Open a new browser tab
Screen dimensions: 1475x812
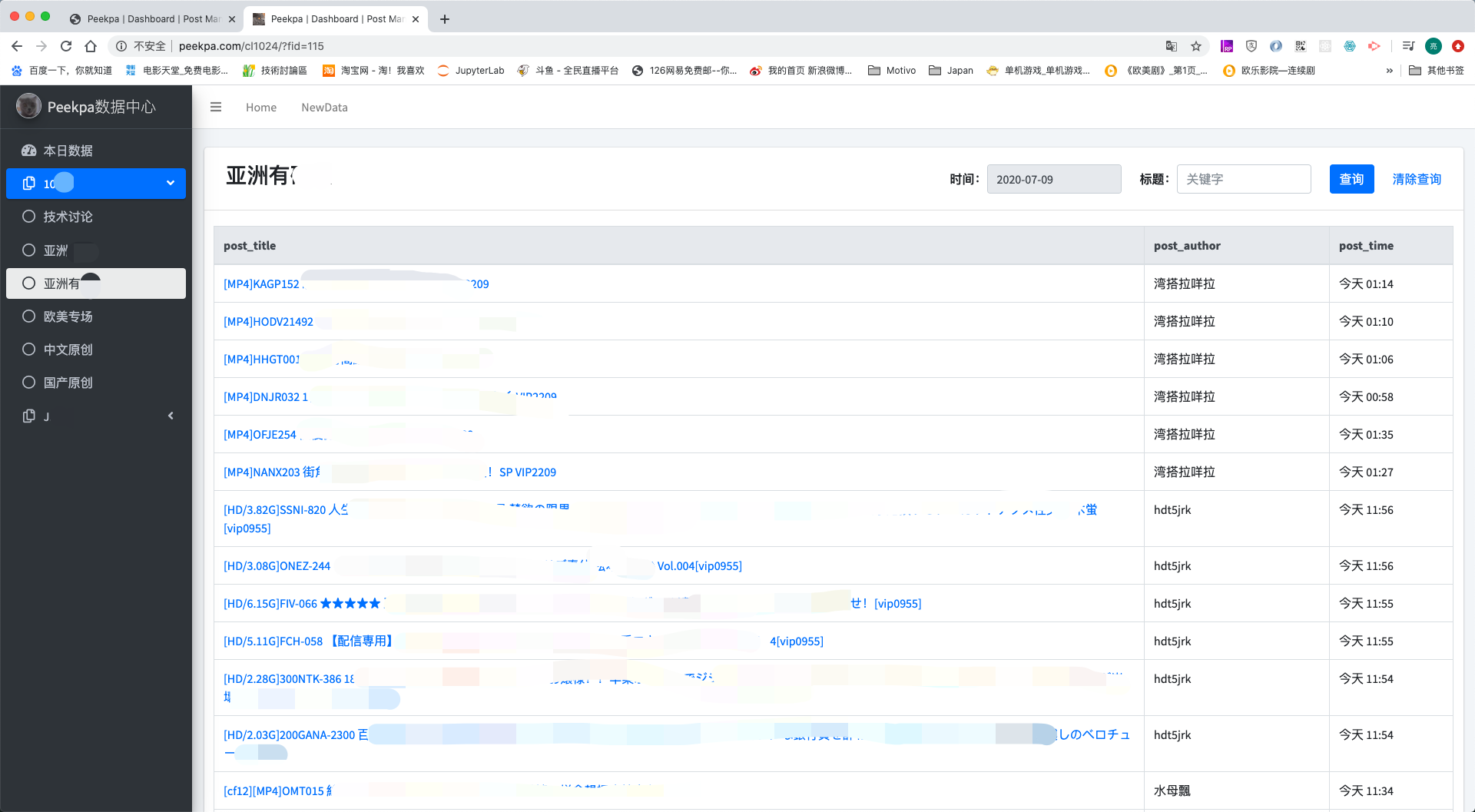(x=445, y=19)
